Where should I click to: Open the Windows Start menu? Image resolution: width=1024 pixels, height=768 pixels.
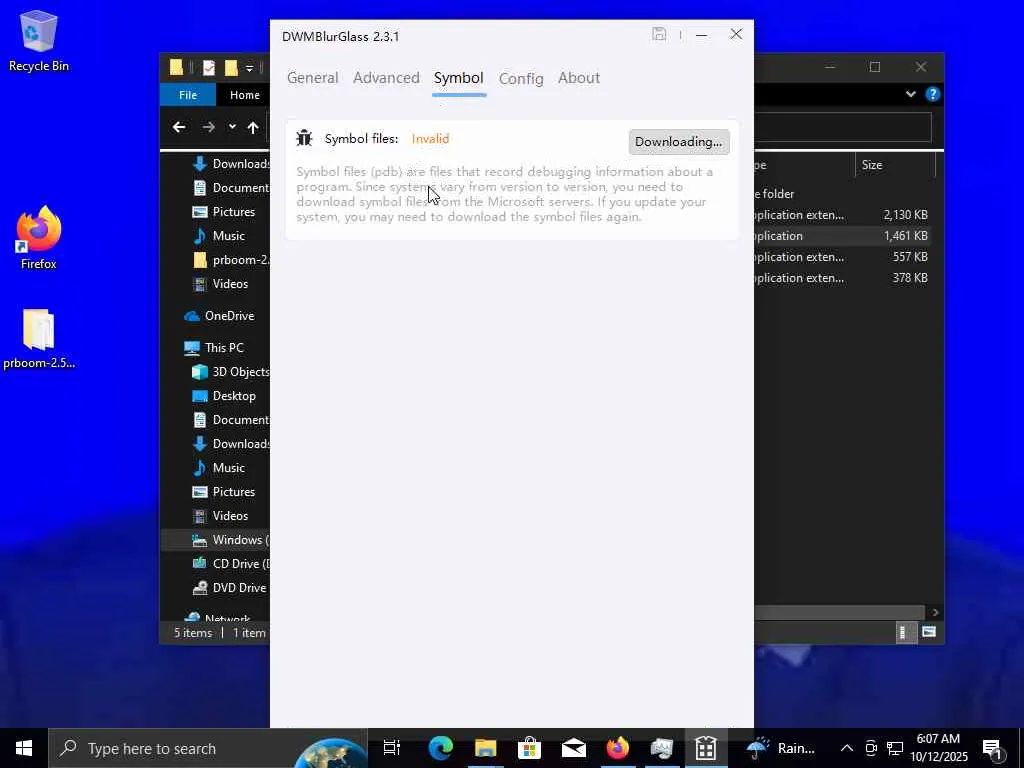tap(24, 748)
